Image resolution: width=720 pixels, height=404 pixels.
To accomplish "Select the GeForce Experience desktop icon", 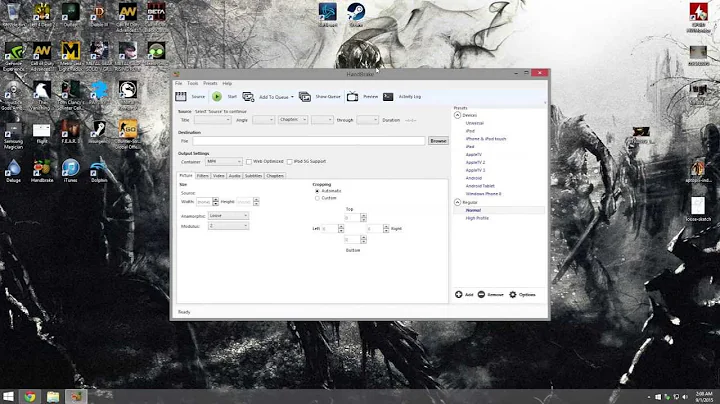I will 13,56.
